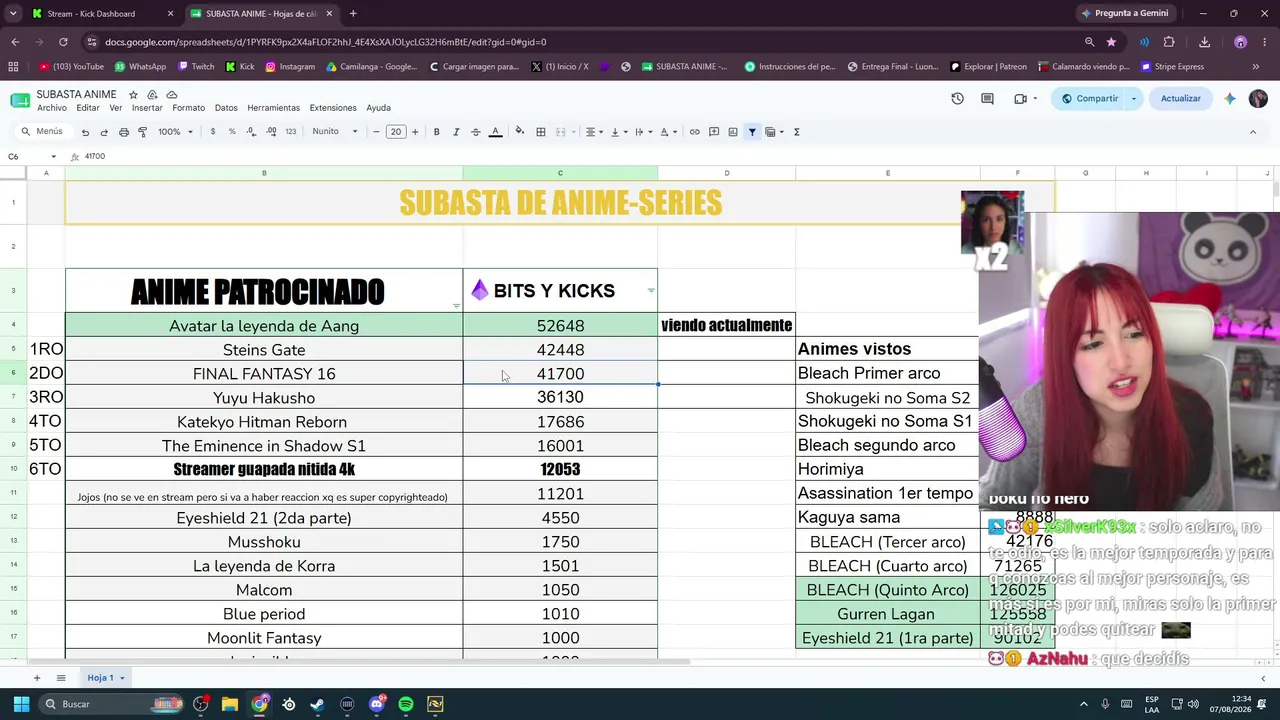Click the Compartir button
1280x720 pixels.
[x=1088, y=99]
